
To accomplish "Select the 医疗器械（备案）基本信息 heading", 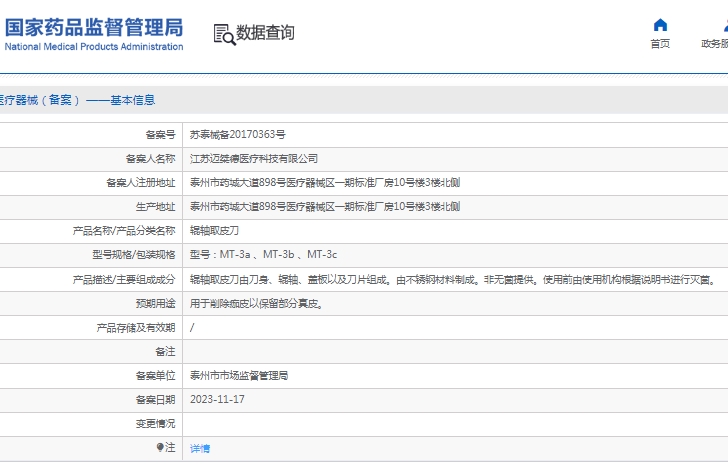I will click(x=77, y=100).
